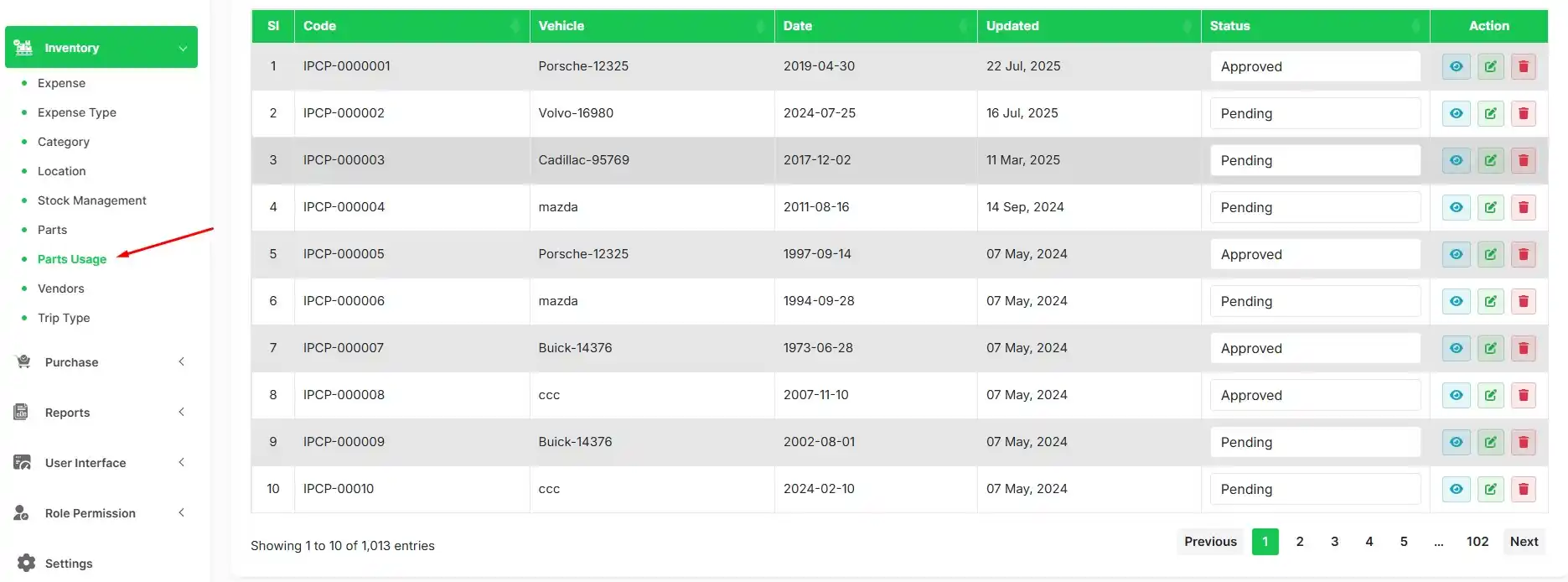Click the Settings gear icon in sidebar
The width and height of the screenshot is (1568, 582).
pos(26,563)
